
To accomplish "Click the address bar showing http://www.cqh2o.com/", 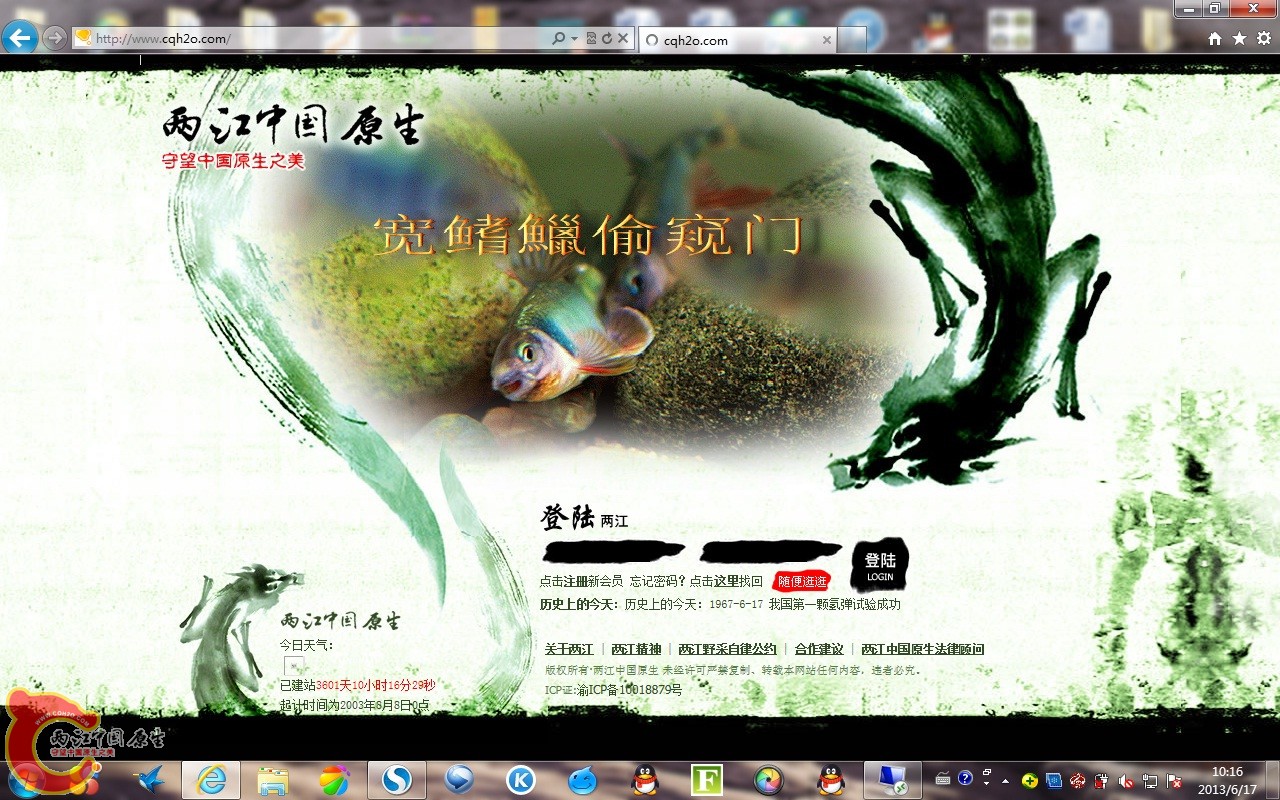I will [312, 39].
